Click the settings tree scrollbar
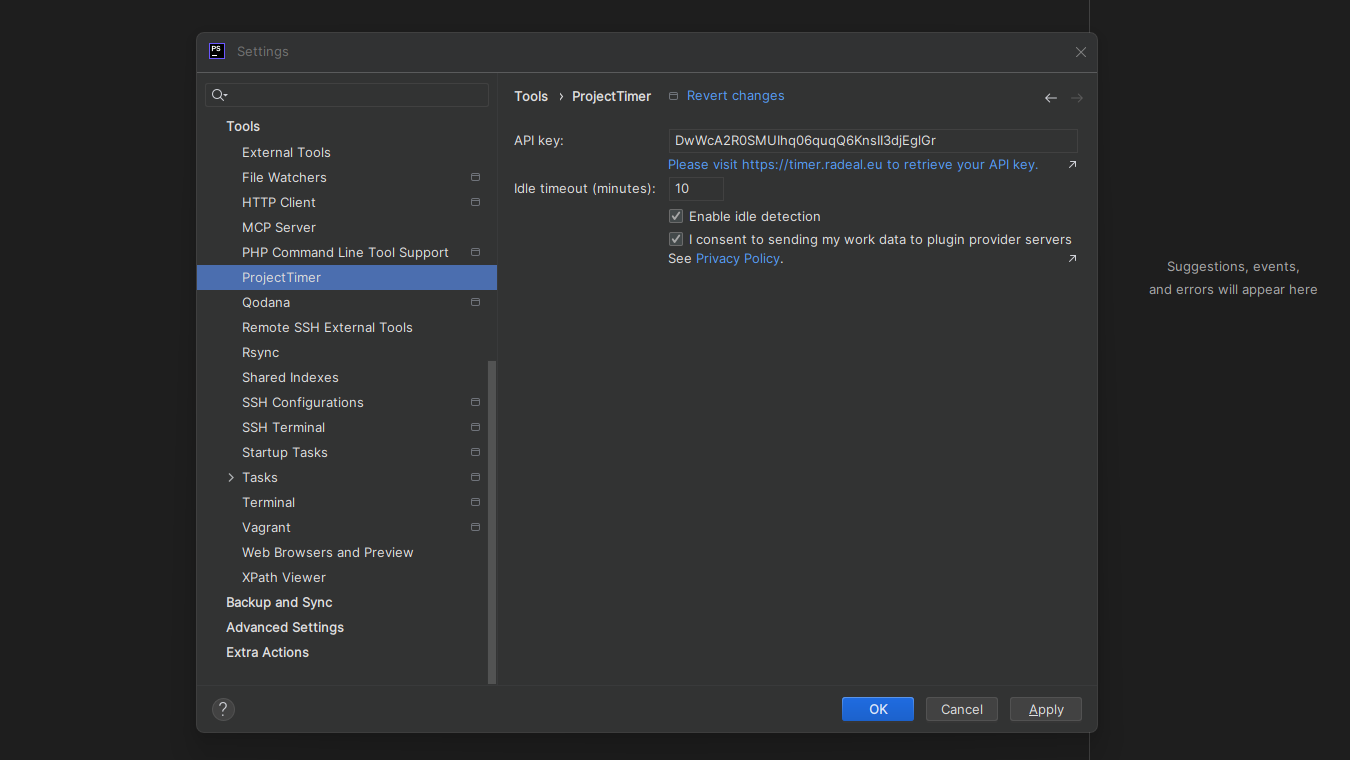This screenshot has width=1350, height=760. (491, 522)
